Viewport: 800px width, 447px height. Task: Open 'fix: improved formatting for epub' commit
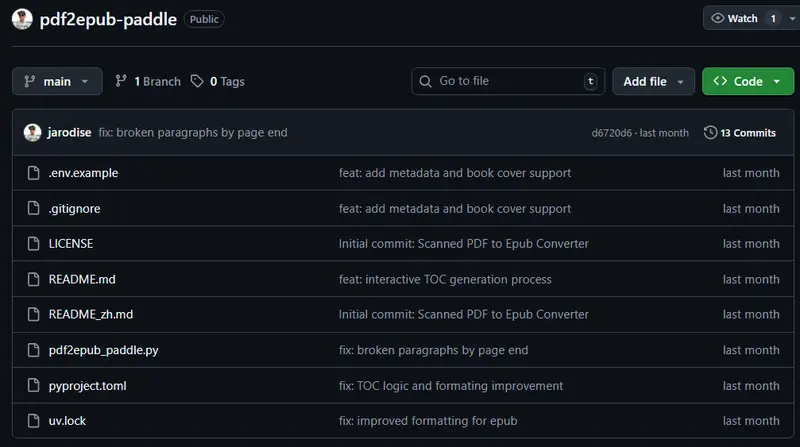[428, 421]
